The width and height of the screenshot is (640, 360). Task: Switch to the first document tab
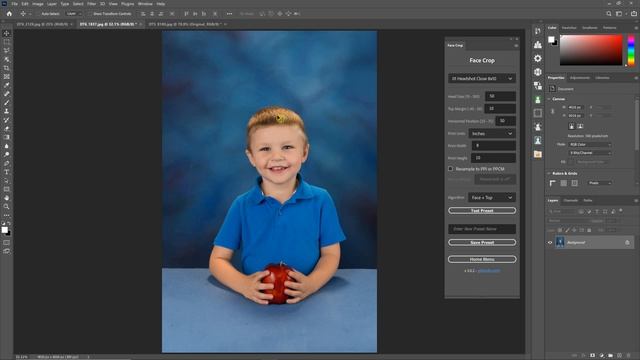click(x=42, y=24)
